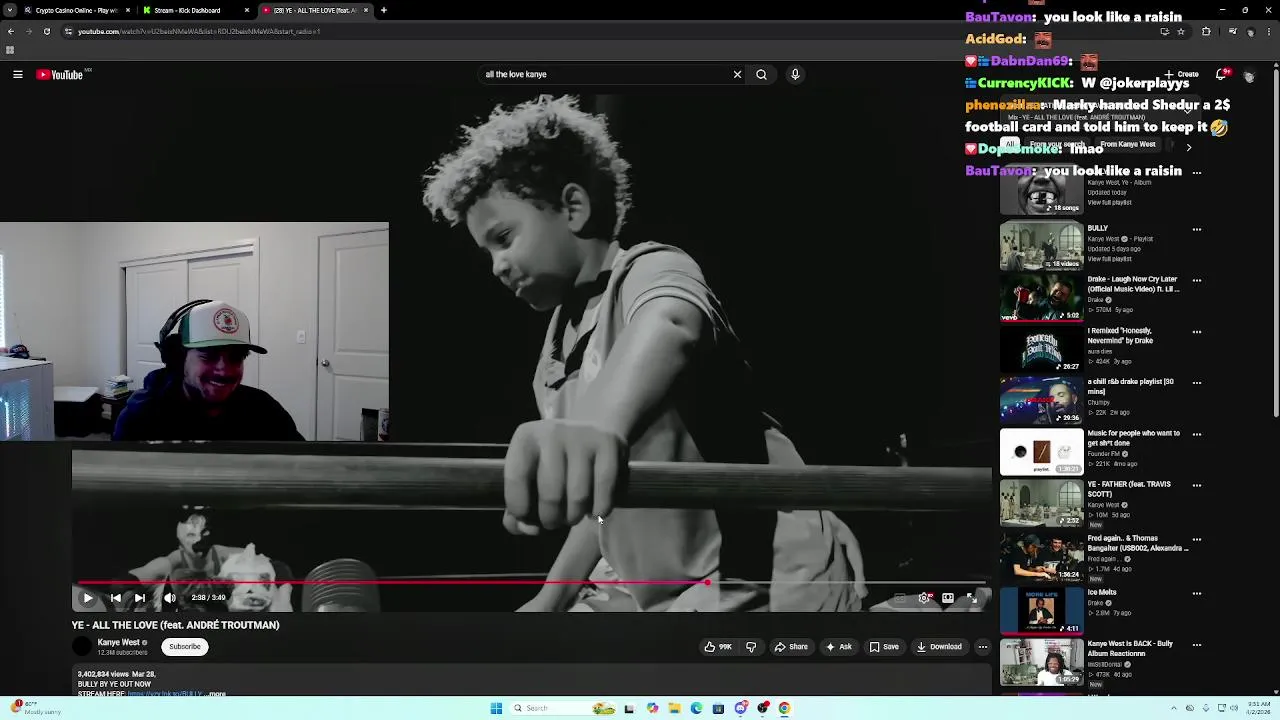Select the 'From Kanye West' filter chip
Image resolution: width=1280 pixels, height=720 pixels.
click(1128, 145)
